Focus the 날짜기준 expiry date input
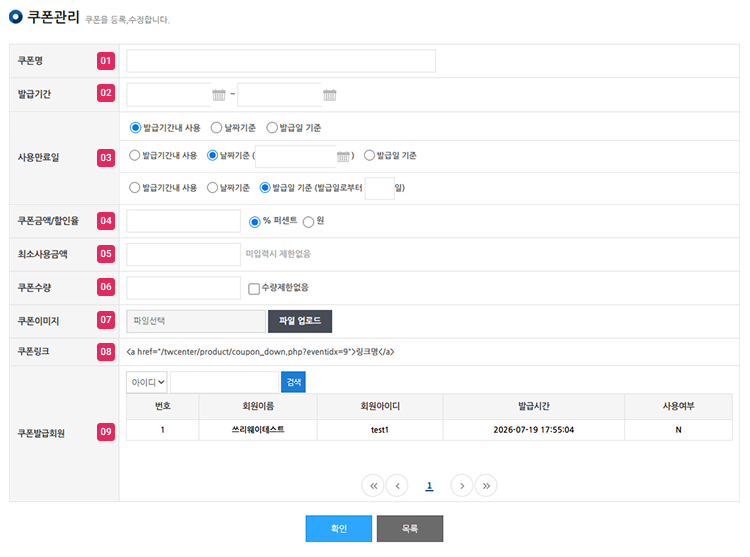Screen dimensions: 750x557 (x=296, y=156)
